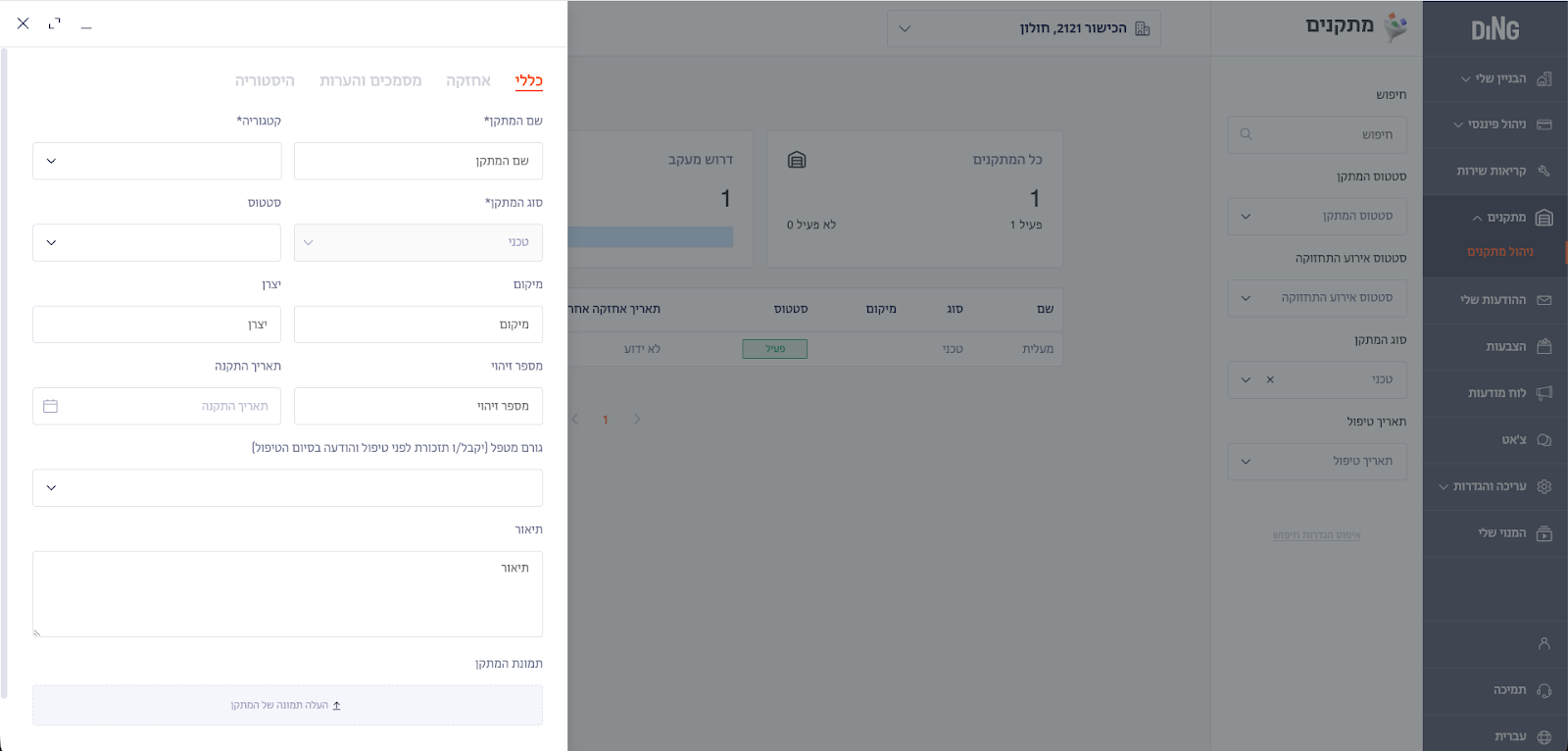This screenshot has width=1568, height=751.
Task: Click העלה תמונה של המתקן upload button
Action: click(x=287, y=705)
